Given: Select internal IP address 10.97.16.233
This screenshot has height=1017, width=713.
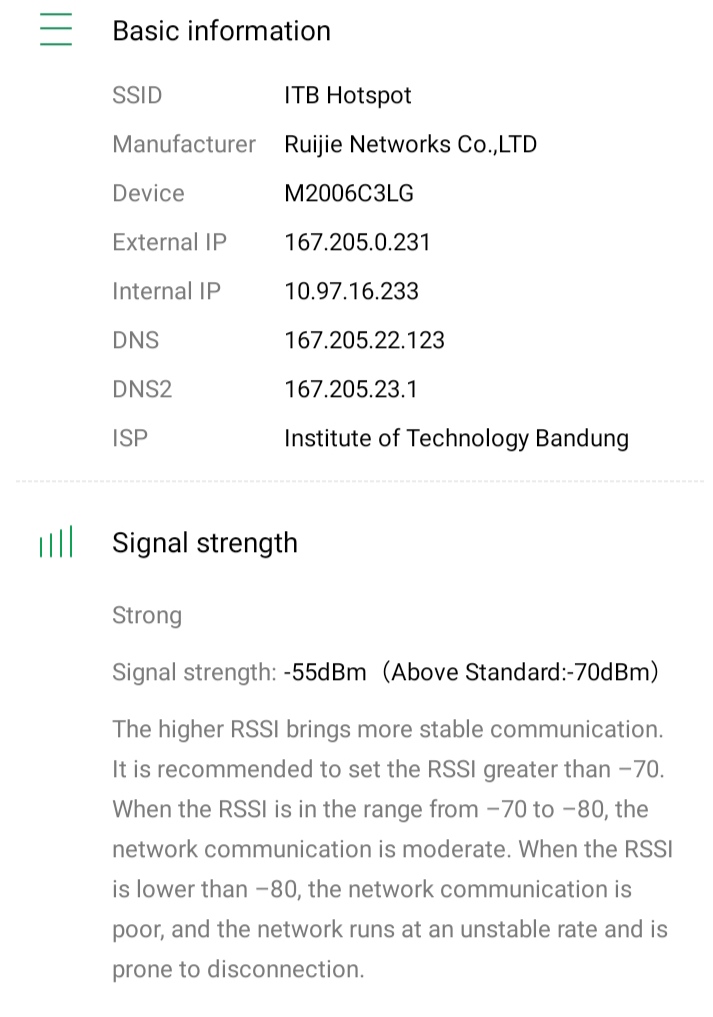Looking at the screenshot, I should tap(351, 292).
